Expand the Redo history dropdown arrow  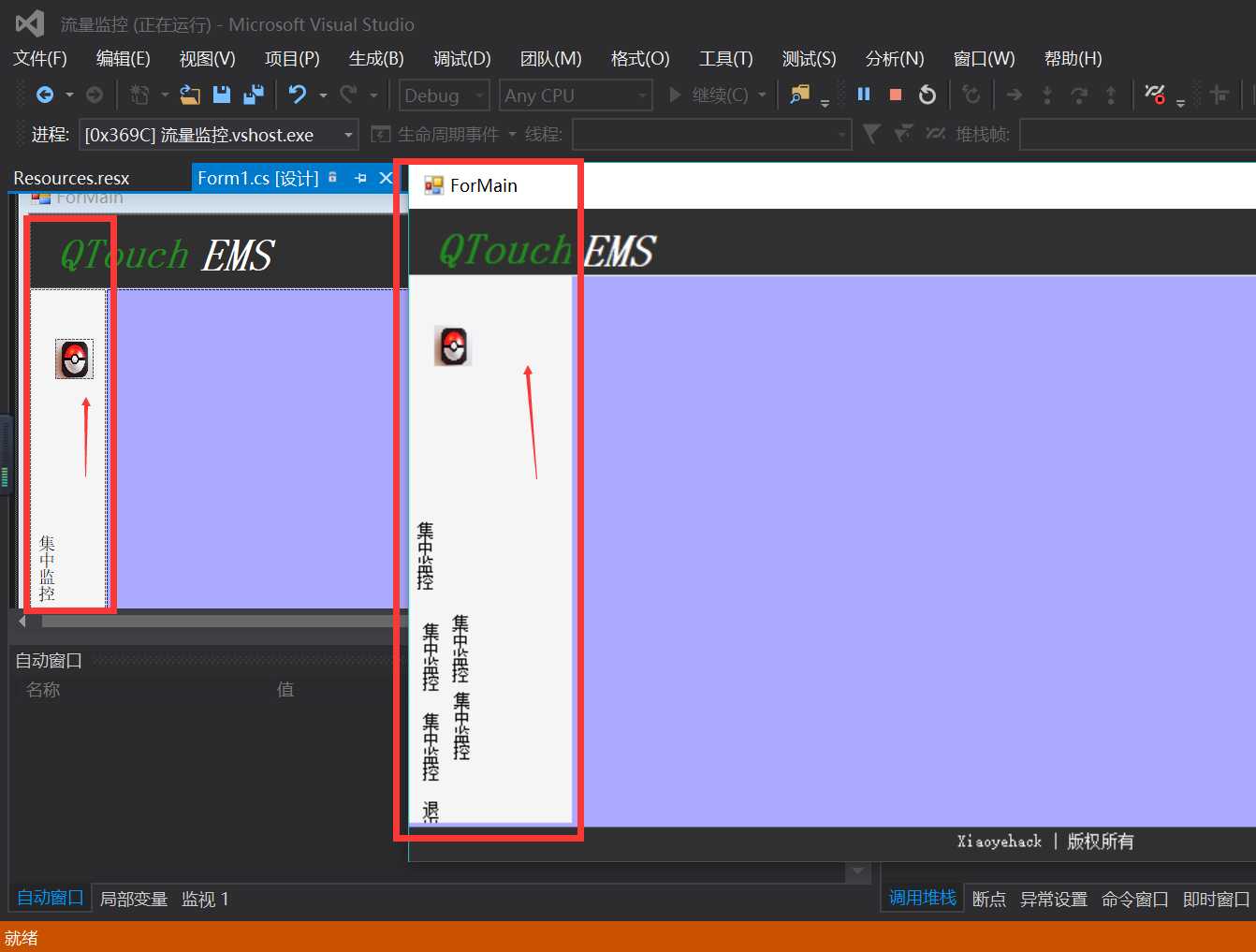point(373,95)
